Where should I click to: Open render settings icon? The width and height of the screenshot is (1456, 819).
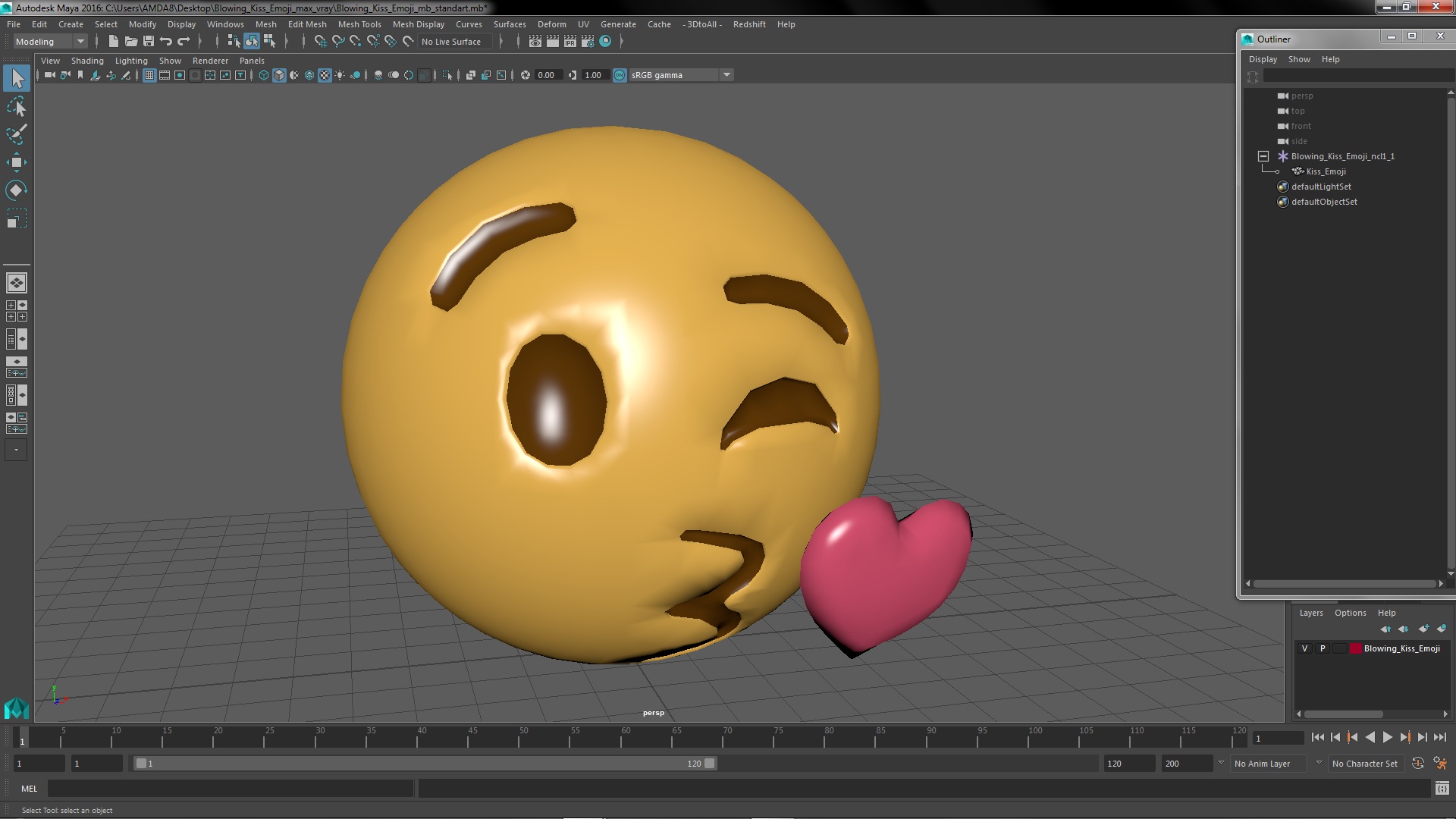click(588, 42)
